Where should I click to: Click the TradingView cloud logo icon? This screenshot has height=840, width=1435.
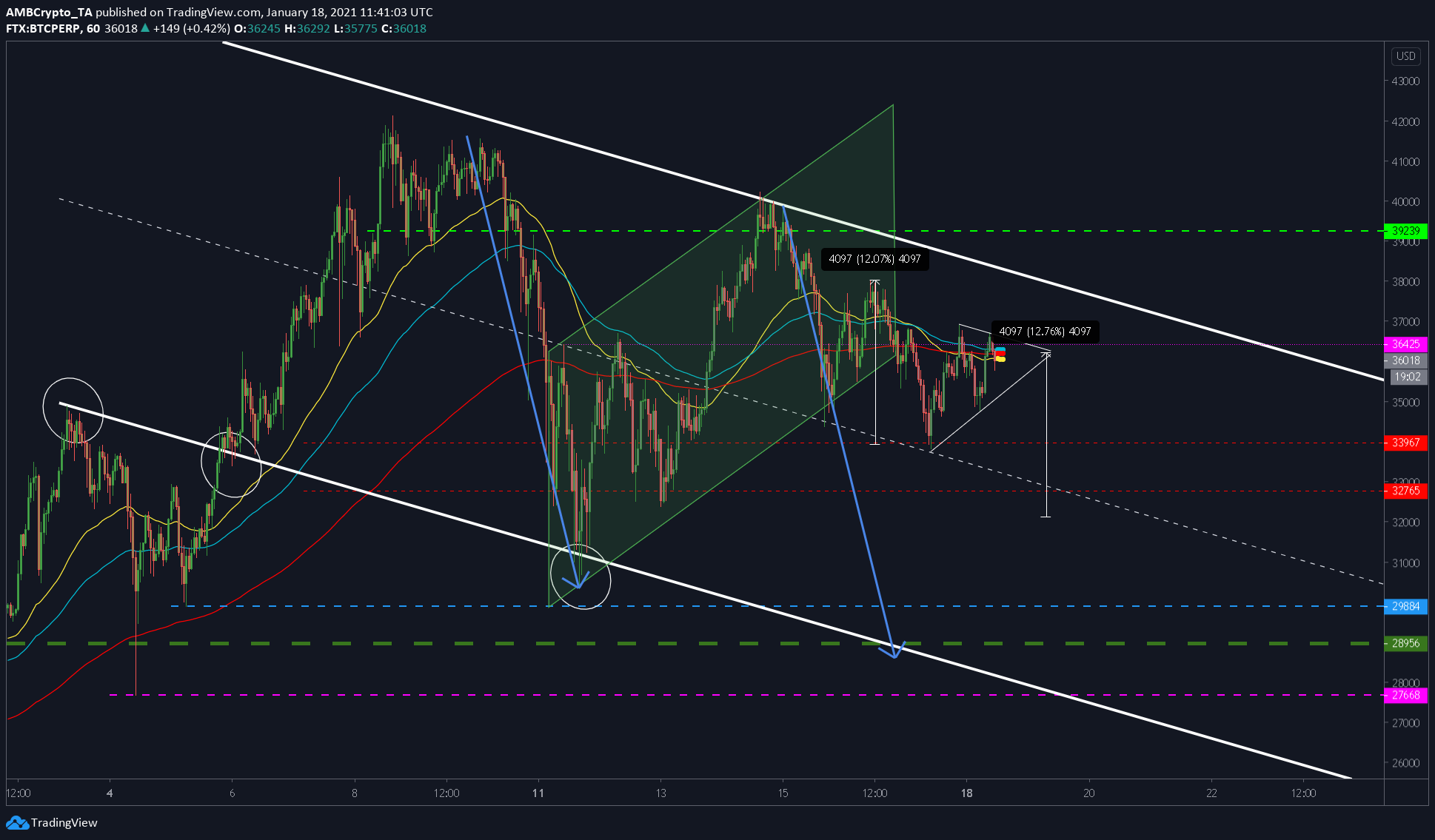(x=17, y=822)
